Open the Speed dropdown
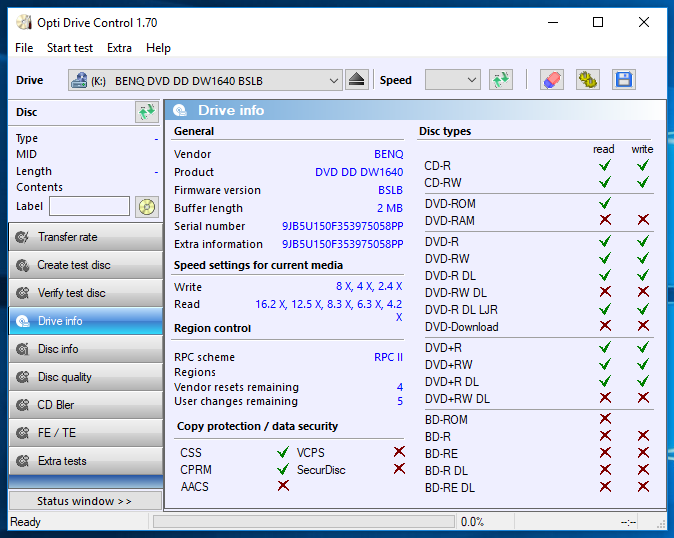Image resolution: width=674 pixels, height=538 pixels. [x=453, y=80]
